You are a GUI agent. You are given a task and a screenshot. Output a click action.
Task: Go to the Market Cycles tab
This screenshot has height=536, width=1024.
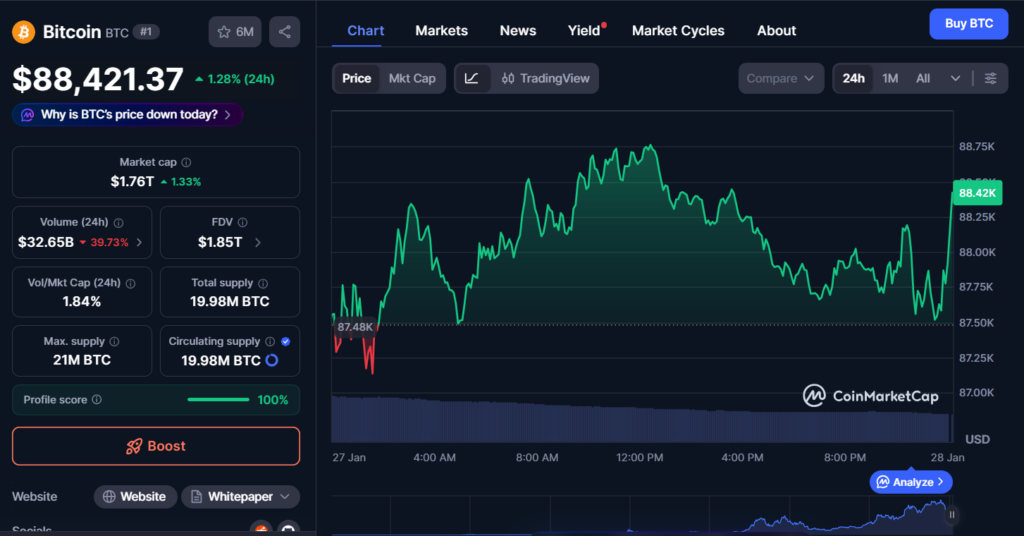(x=678, y=30)
